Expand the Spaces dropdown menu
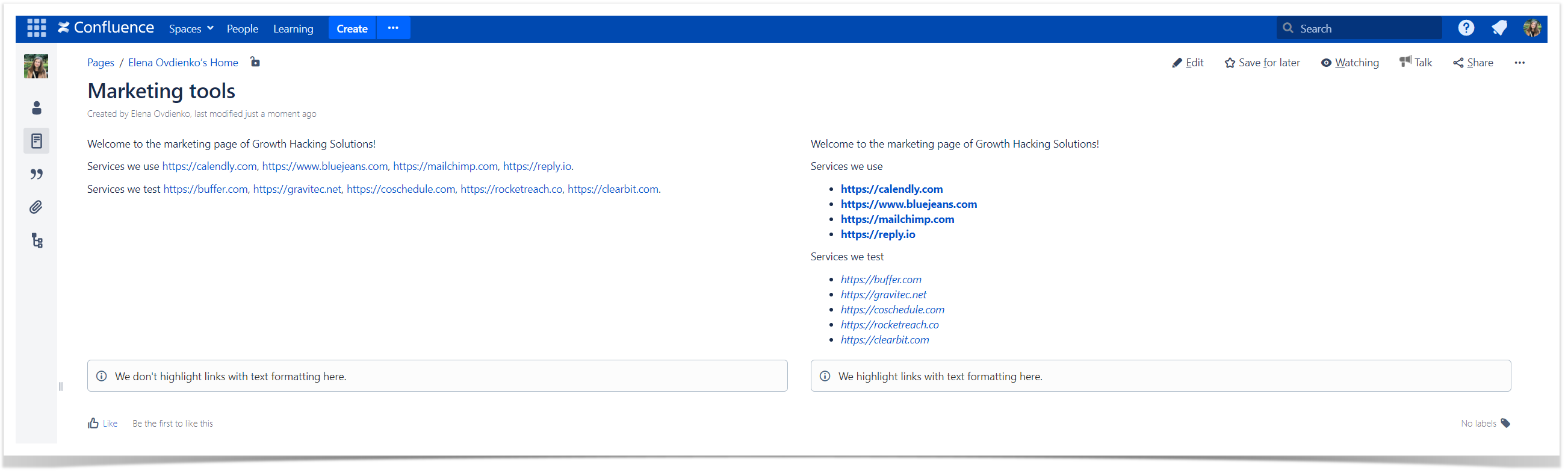Image resolution: width=1568 pixels, height=473 pixels. pos(191,29)
